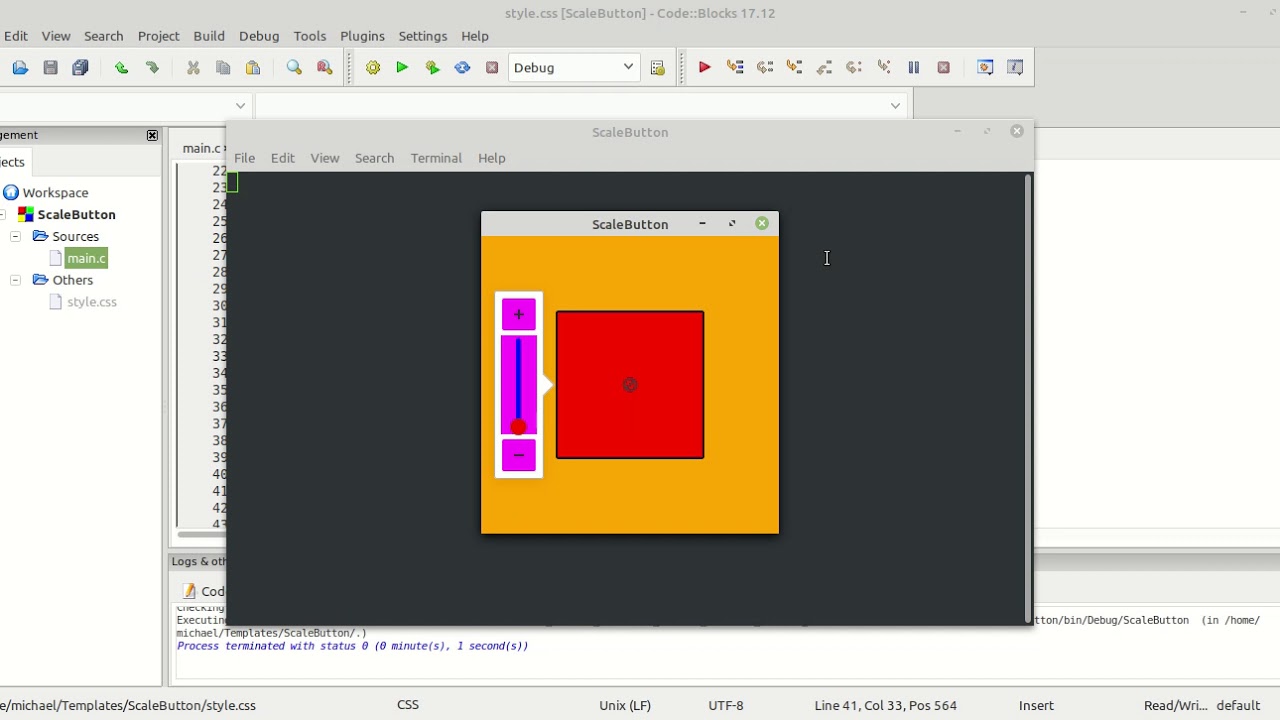The height and width of the screenshot is (720, 1280).
Task: Click the magenta minus scale button
Action: pyautogui.click(x=518, y=455)
